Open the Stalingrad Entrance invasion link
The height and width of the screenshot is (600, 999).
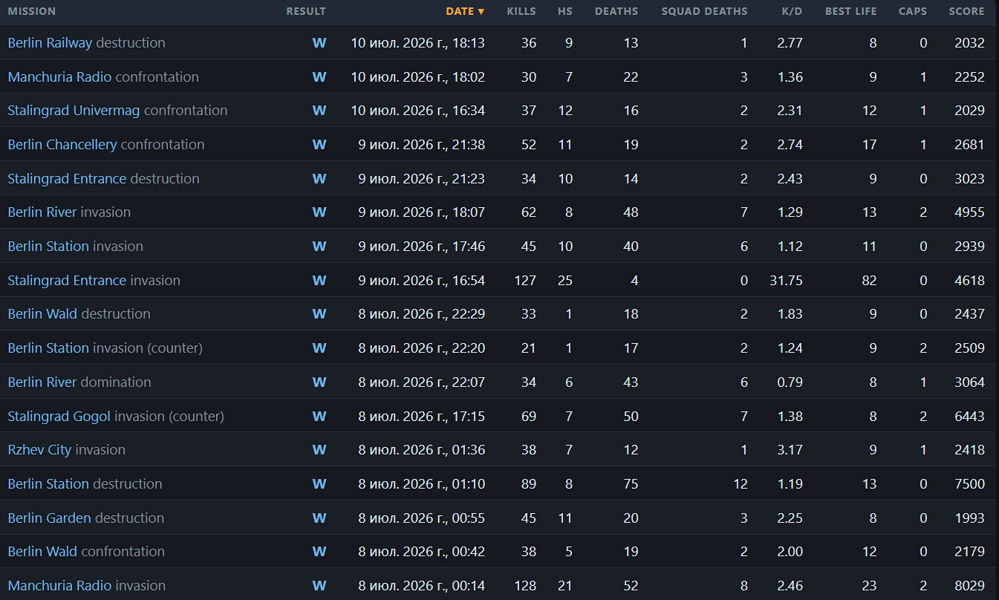94,280
